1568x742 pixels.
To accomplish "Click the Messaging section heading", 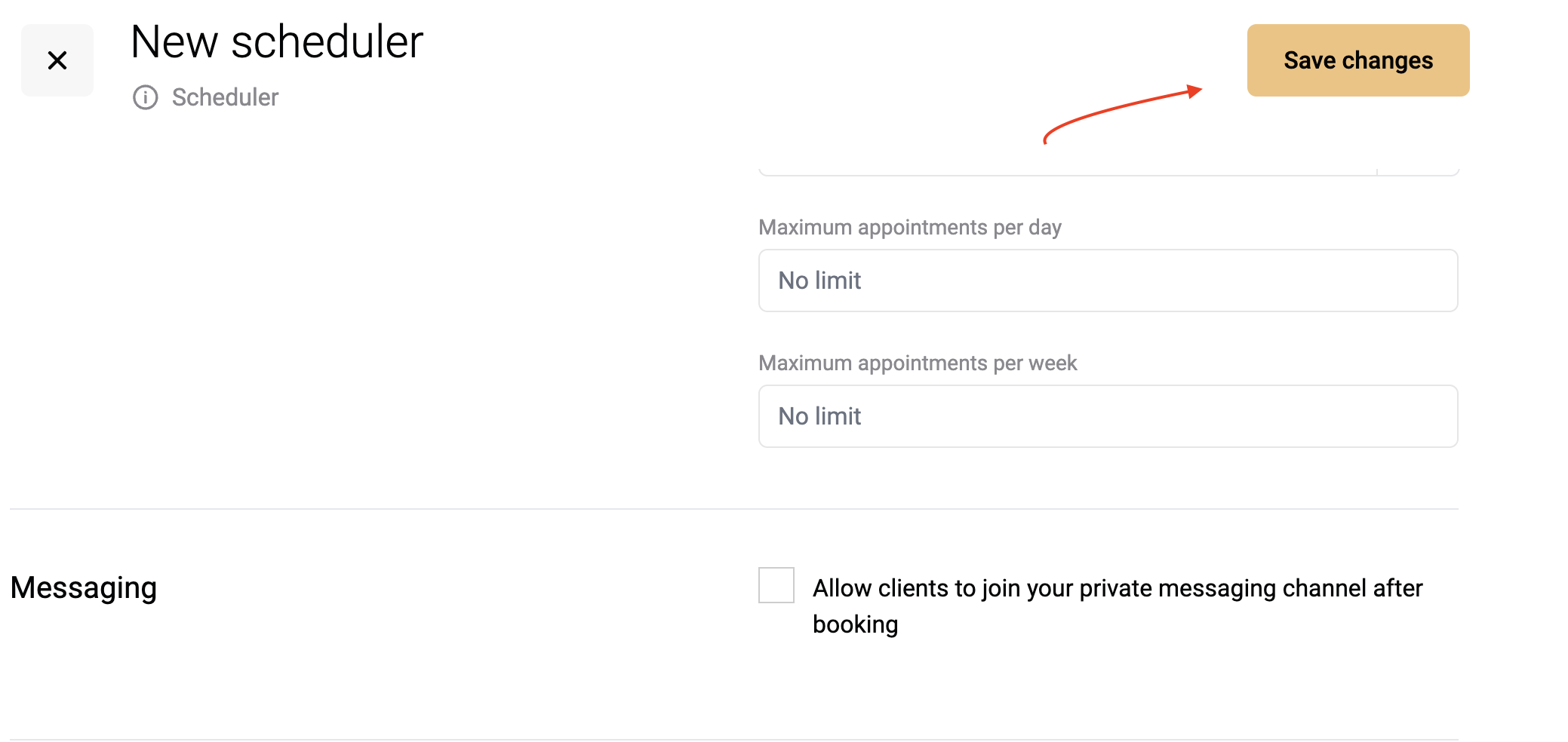I will click(84, 588).
